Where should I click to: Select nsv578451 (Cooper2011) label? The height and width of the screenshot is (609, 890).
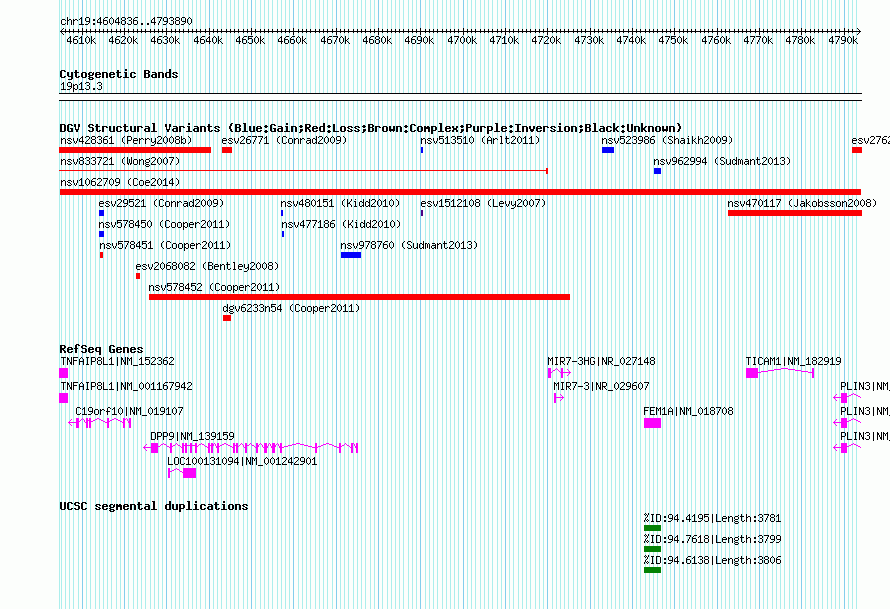(x=165, y=245)
